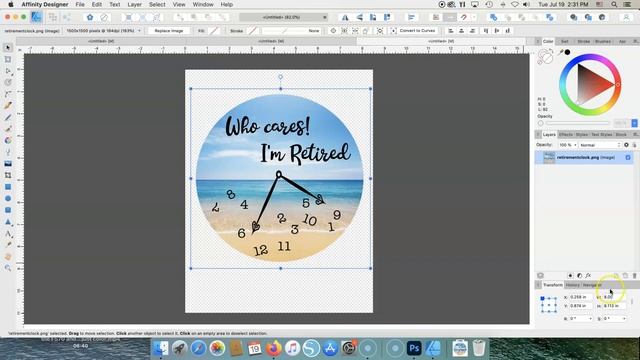The height and width of the screenshot is (360, 640).
Task: Toggle the layer lock icon in Layers panel
Action: click(634, 145)
